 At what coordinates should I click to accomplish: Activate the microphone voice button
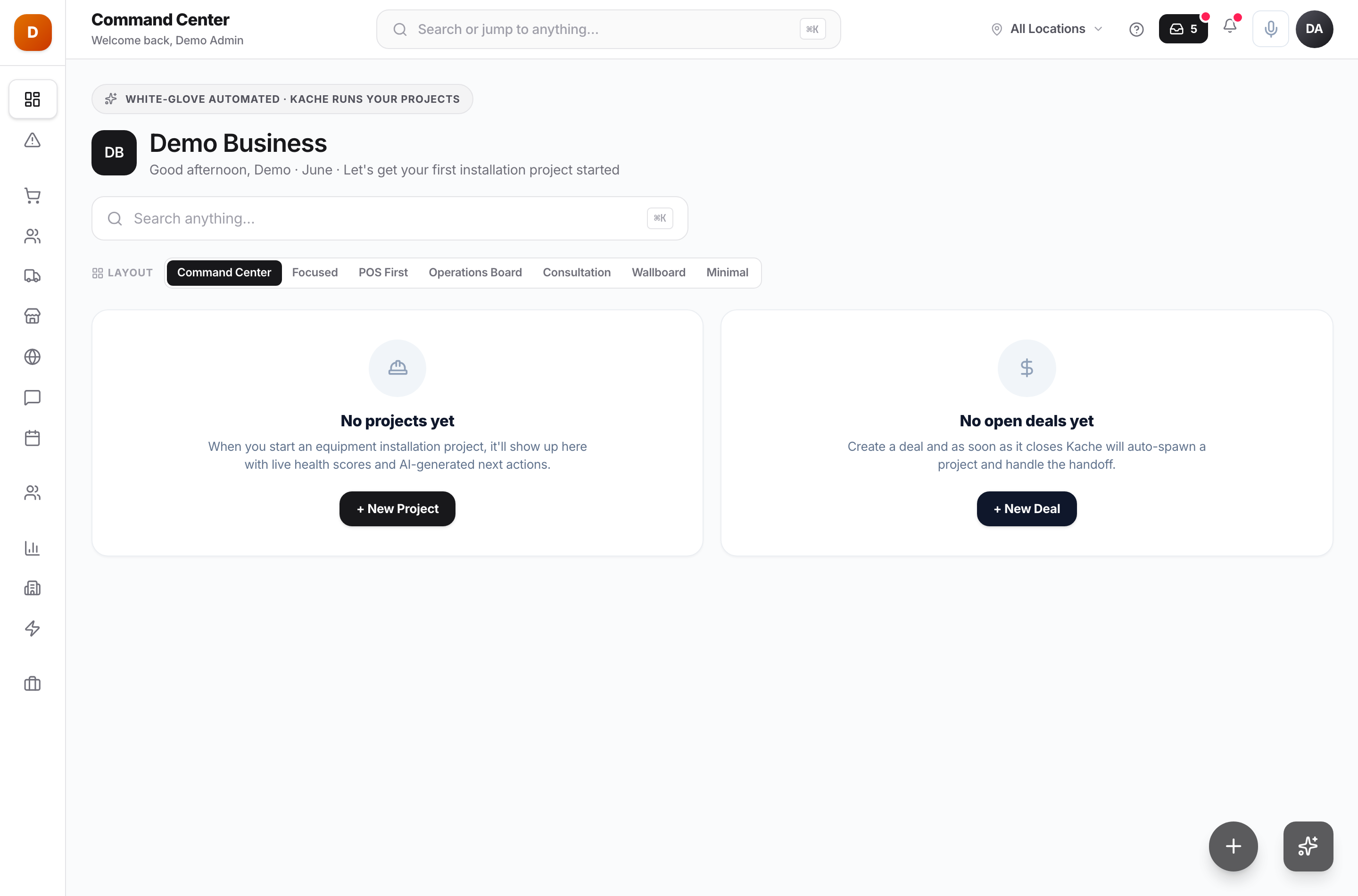pyautogui.click(x=1271, y=29)
